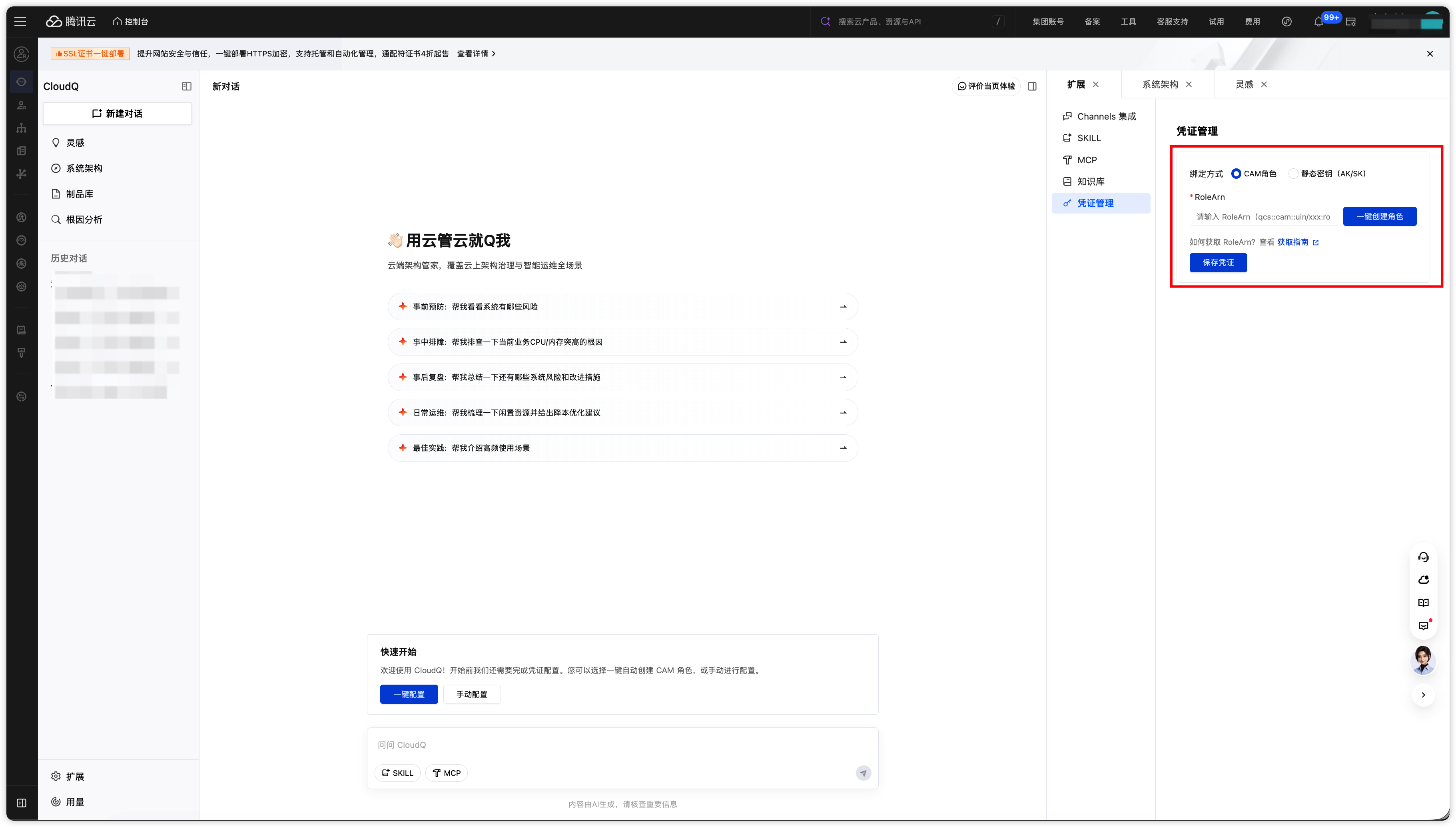Click the RoleArn input field

1263,216
